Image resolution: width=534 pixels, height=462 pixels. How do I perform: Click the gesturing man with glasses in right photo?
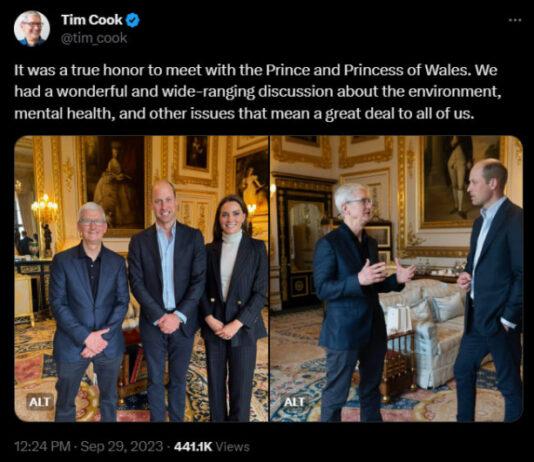coord(358,300)
